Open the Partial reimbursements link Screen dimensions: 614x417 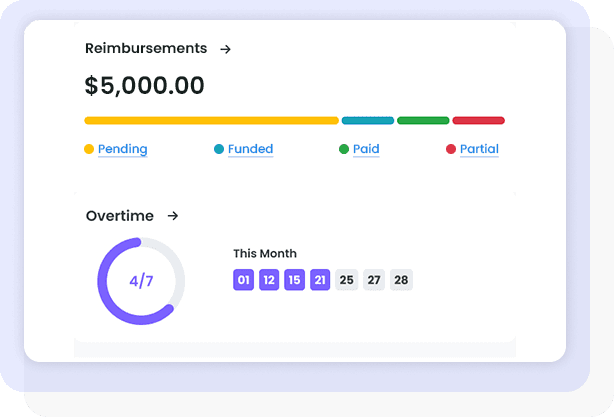[479, 149]
